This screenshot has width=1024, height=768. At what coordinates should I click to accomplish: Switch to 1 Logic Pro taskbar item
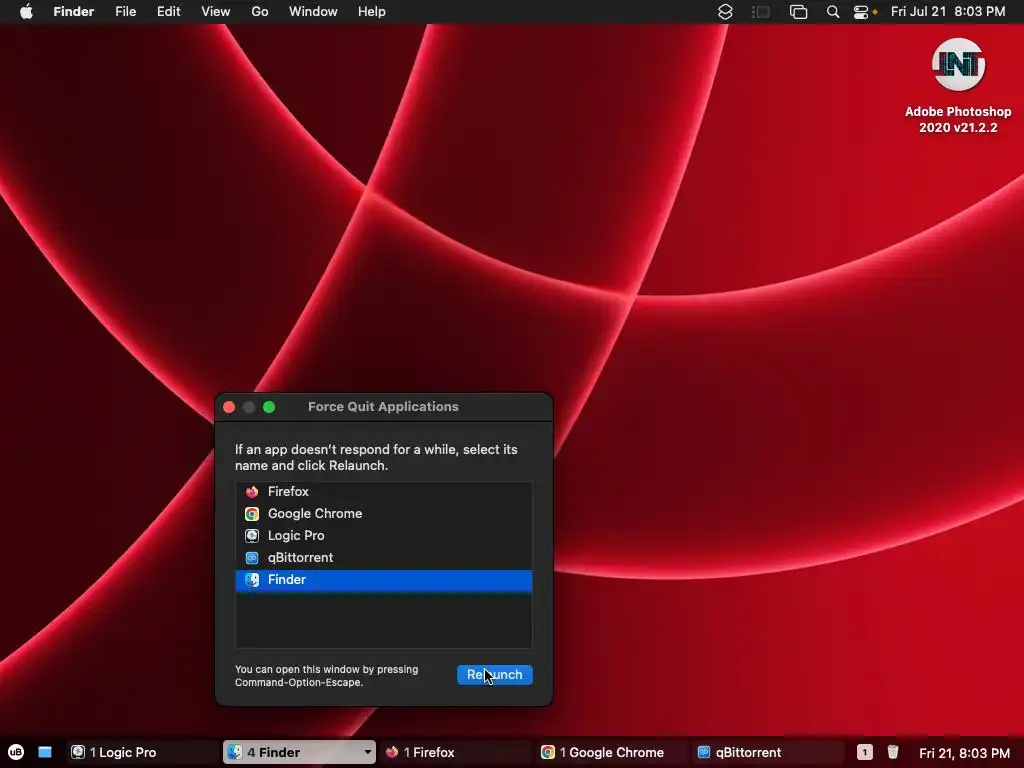[x=143, y=752]
